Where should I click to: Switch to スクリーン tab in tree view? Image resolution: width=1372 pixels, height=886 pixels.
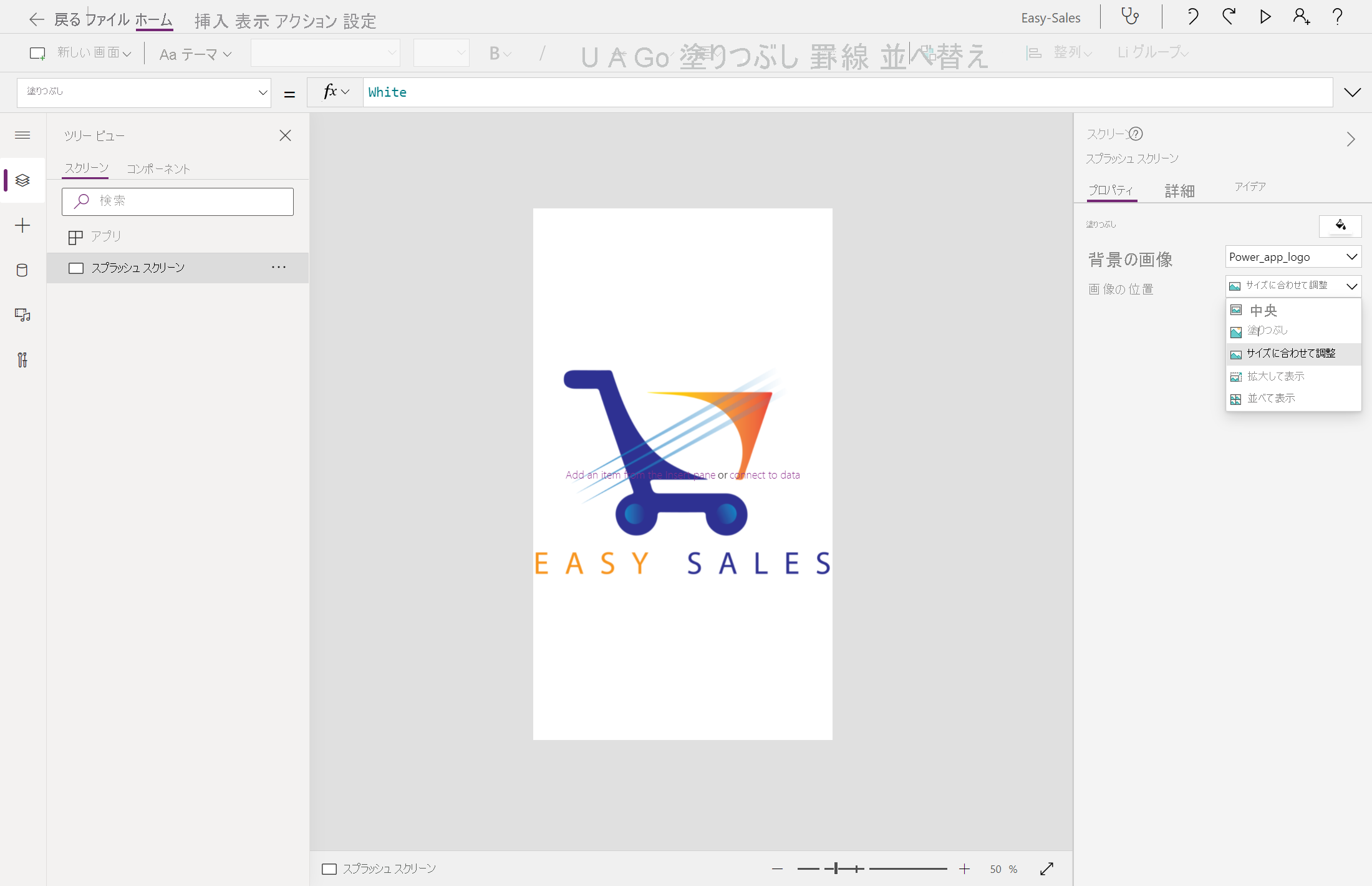click(x=86, y=168)
